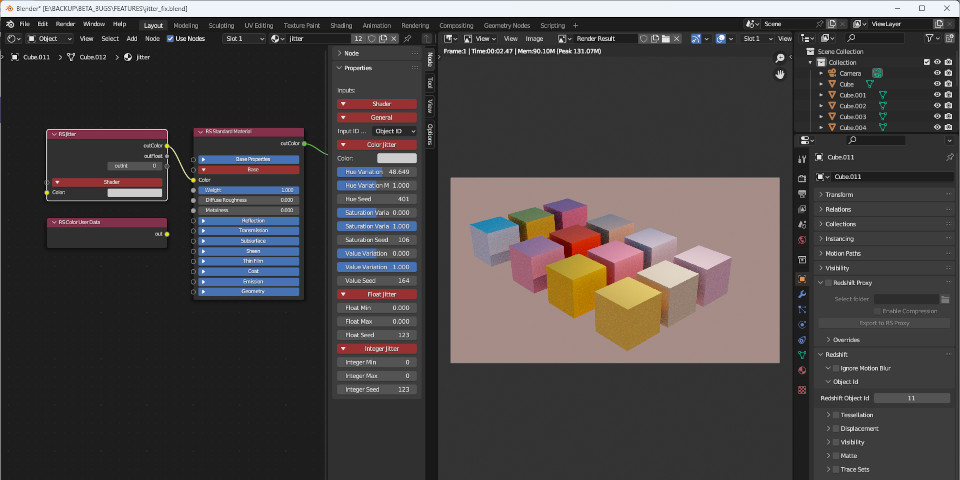
Task: Open the Physics properties tab icon
Action: click(x=802, y=325)
